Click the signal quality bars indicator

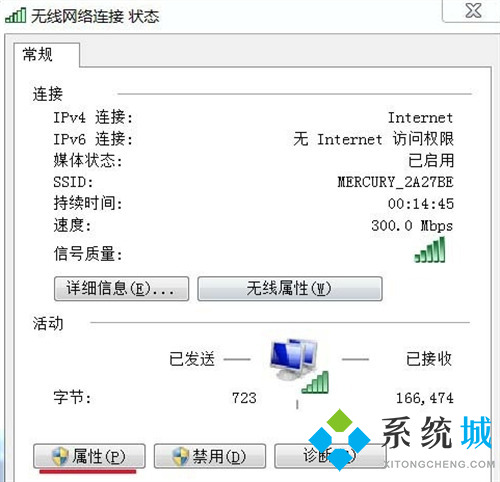(430, 250)
